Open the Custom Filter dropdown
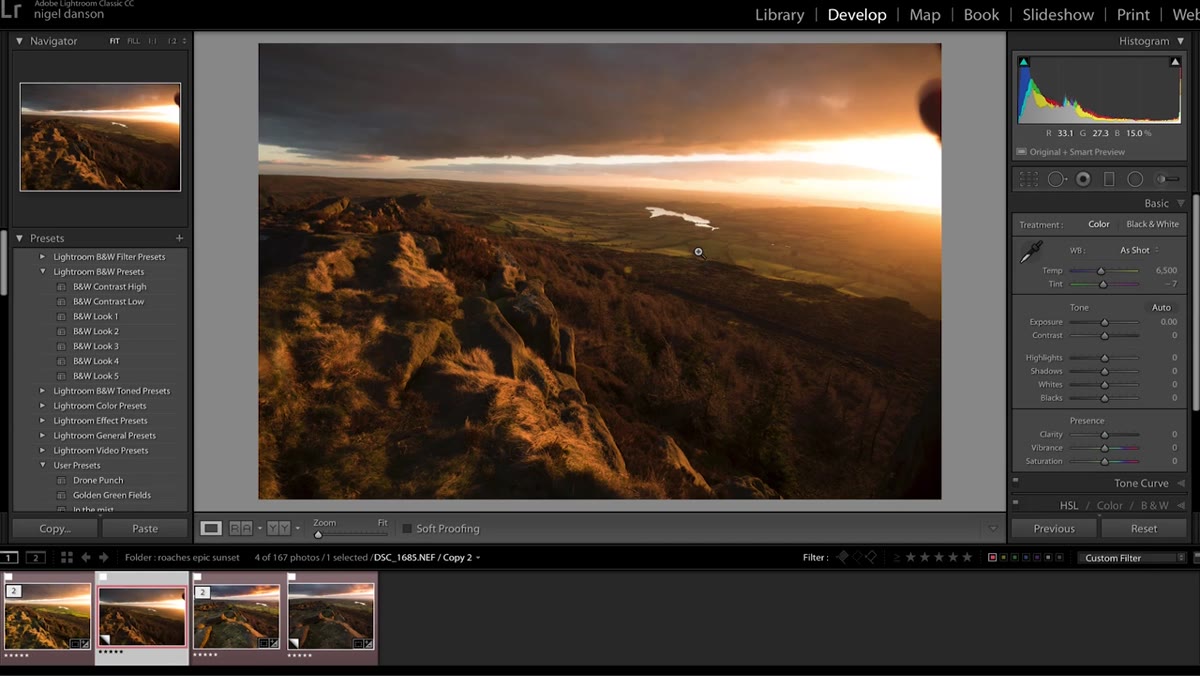Image resolution: width=1200 pixels, height=676 pixels. click(1134, 557)
